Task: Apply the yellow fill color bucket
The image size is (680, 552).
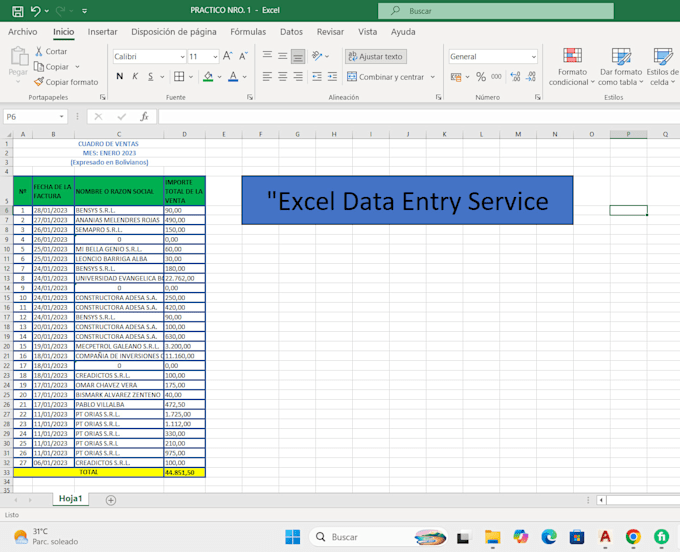Action: click(208, 77)
